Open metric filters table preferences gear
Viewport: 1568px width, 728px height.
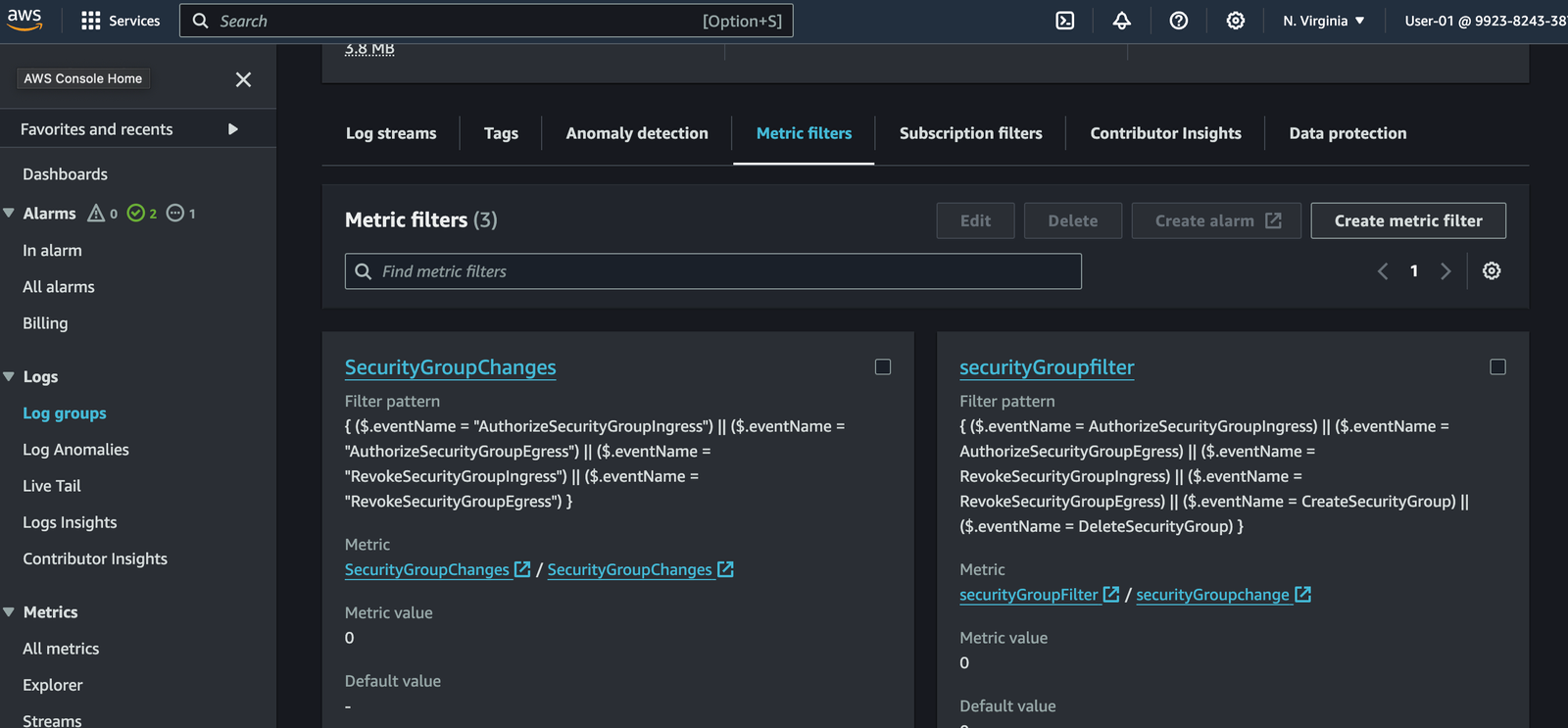(1491, 271)
